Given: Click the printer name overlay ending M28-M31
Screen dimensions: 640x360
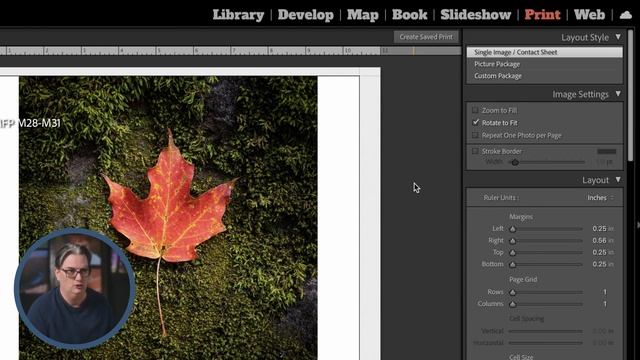Looking at the screenshot, I should click(x=30, y=123).
